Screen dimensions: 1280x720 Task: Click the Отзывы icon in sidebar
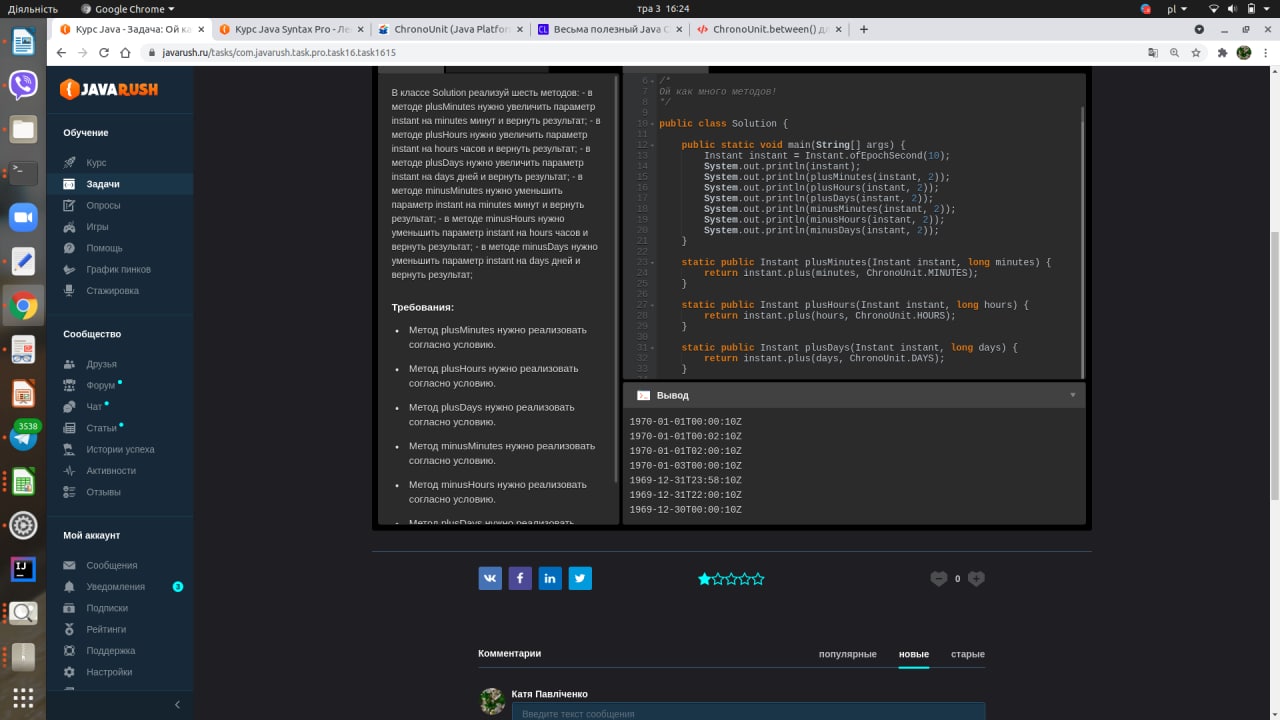pos(69,492)
